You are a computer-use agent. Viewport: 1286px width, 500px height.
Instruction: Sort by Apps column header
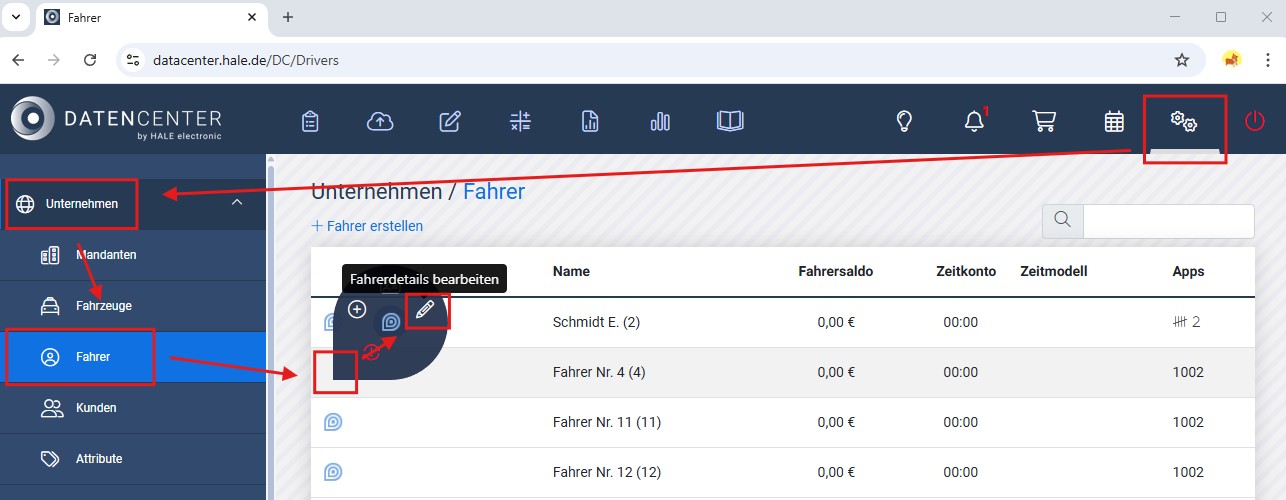(x=1188, y=271)
